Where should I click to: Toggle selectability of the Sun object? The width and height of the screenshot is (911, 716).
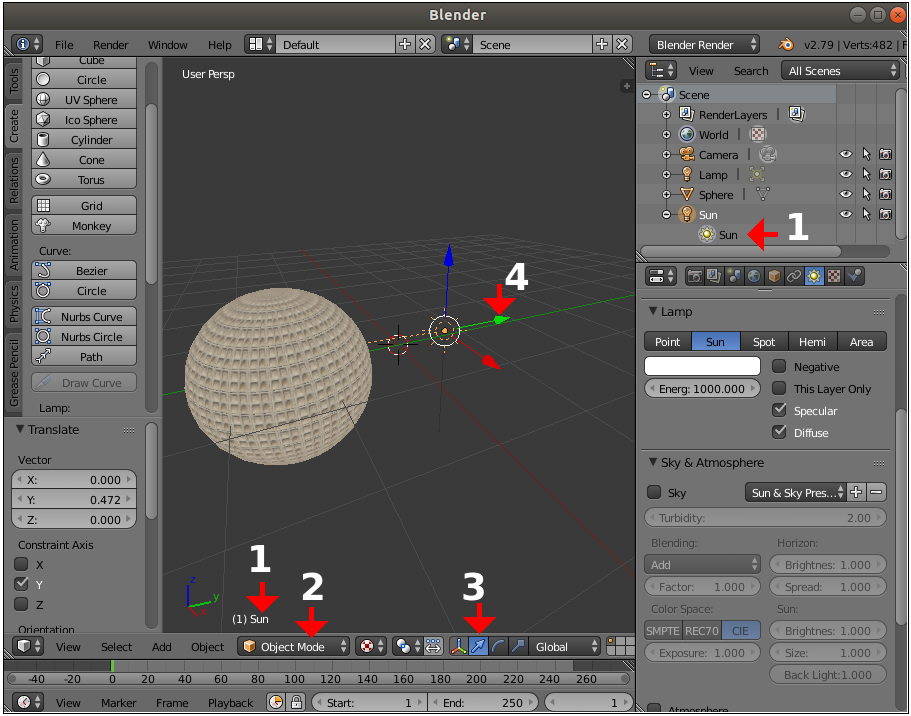866,214
